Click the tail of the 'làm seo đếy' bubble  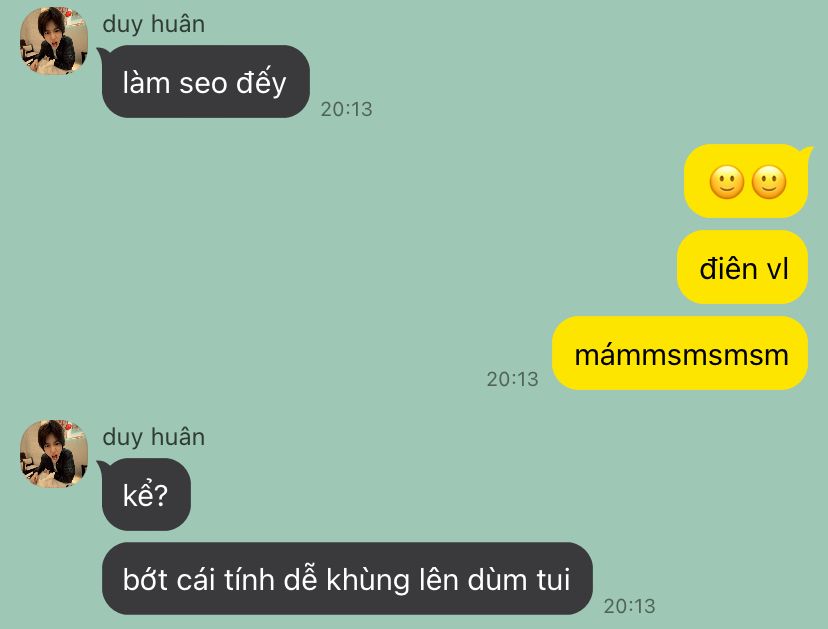point(102,52)
